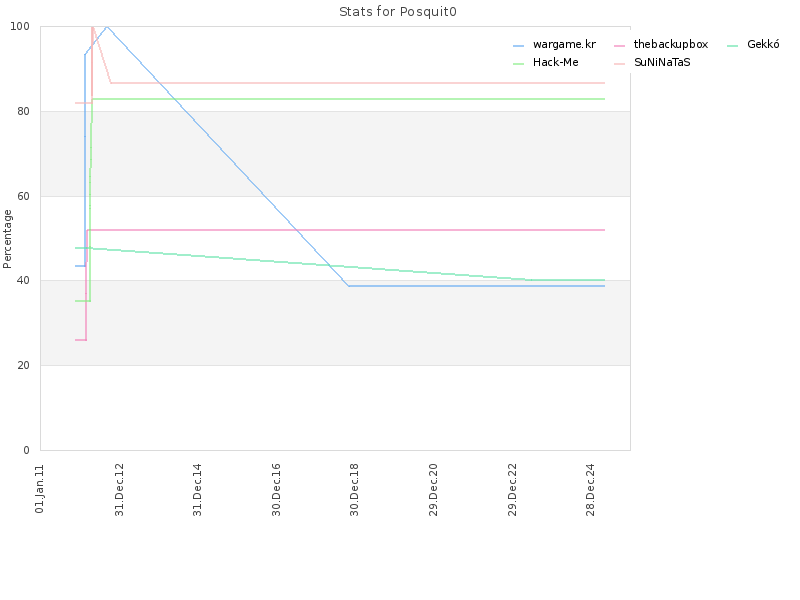Toggle the Hack-Me legend entry
800x600 pixels.
click(x=546, y=63)
